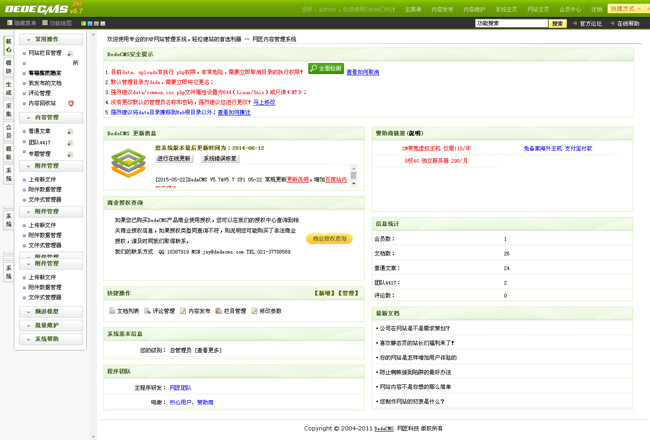Open 我发布的文档 in the sidebar

coord(45,83)
